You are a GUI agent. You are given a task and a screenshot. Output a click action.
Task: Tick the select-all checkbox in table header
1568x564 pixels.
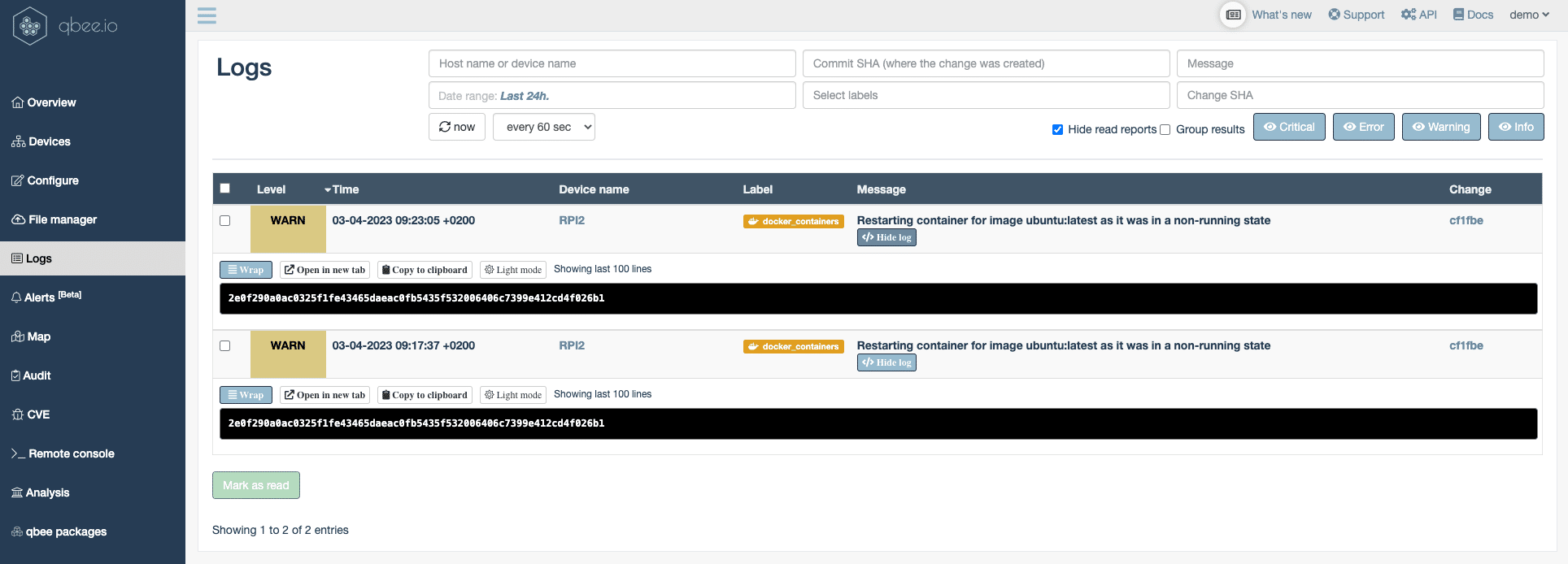tap(225, 189)
